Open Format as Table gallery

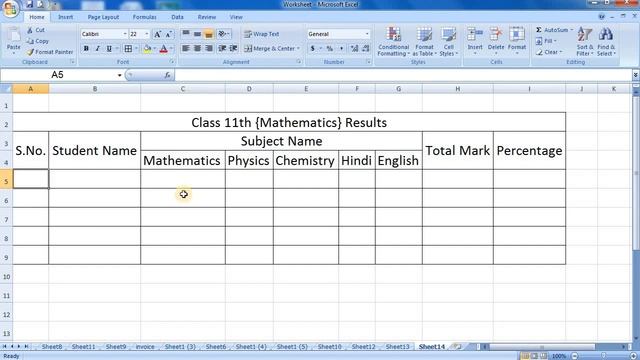424,42
